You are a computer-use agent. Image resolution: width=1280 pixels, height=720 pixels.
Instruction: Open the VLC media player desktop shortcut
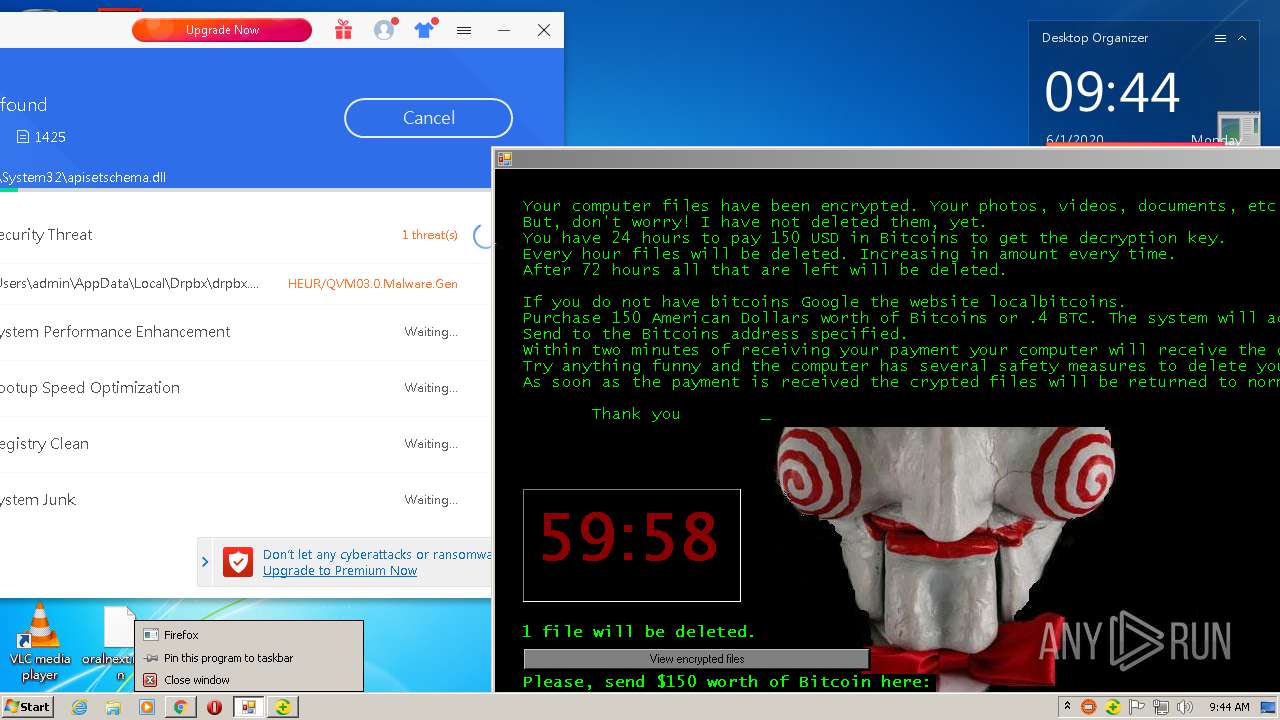[x=40, y=643]
